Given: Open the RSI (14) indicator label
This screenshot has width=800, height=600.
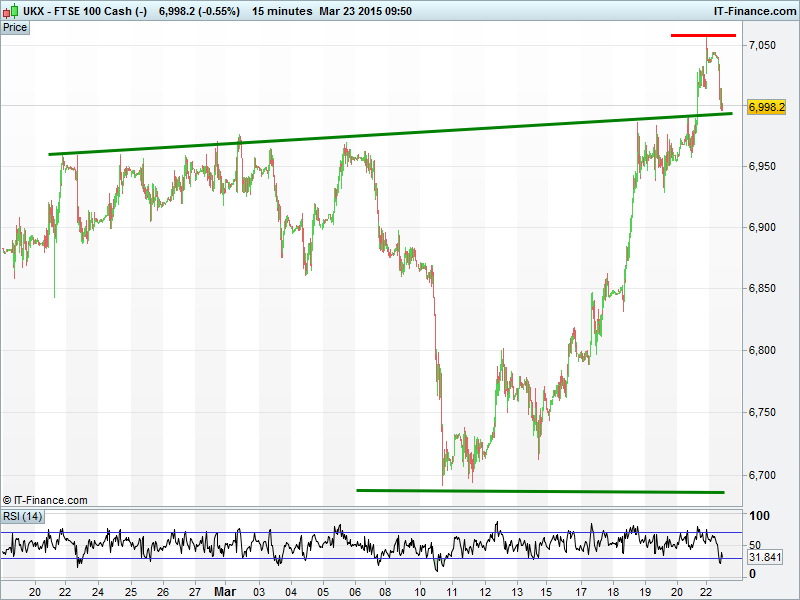Looking at the screenshot, I should pyautogui.click(x=22, y=516).
